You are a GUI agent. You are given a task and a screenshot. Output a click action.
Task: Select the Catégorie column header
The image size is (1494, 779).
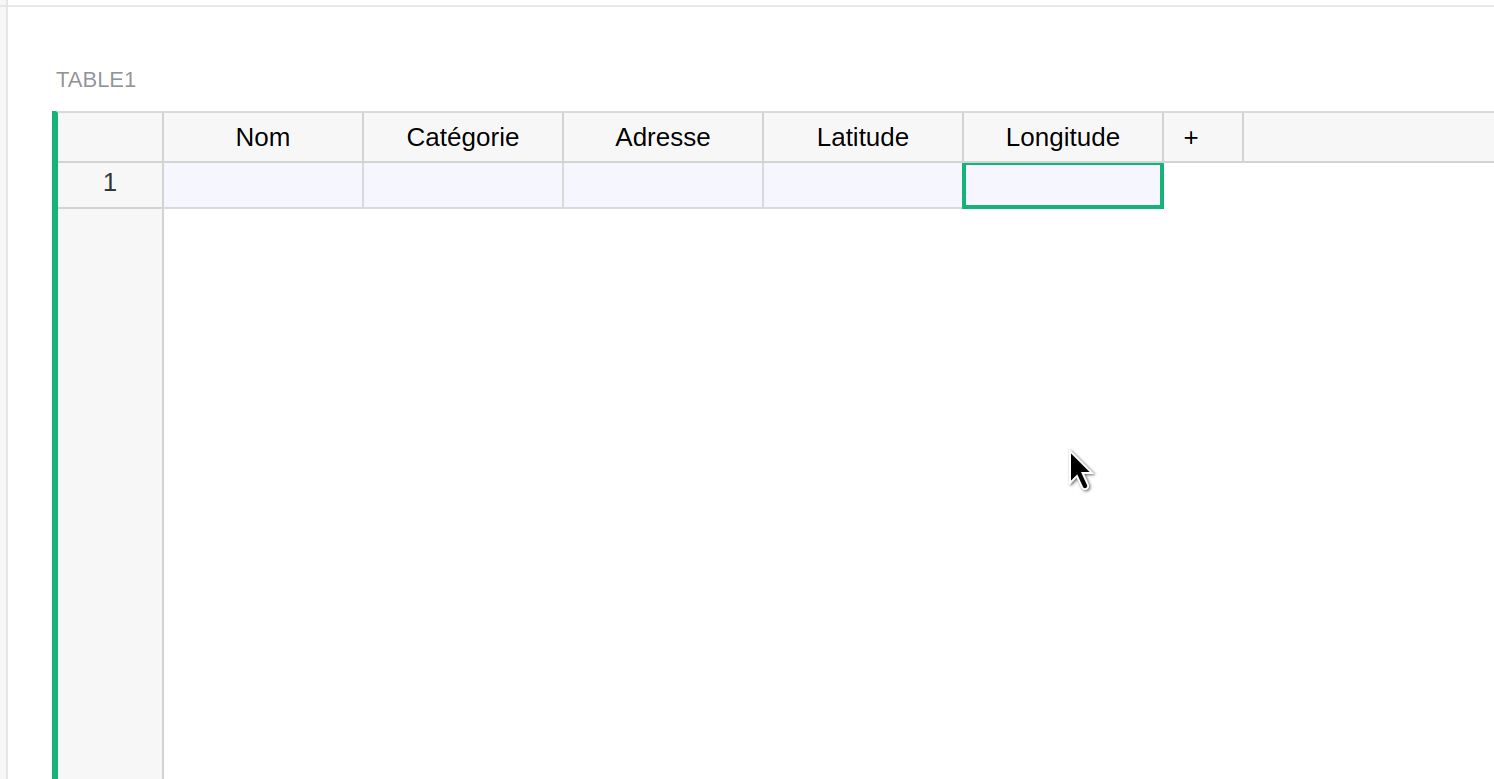[x=463, y=138]
